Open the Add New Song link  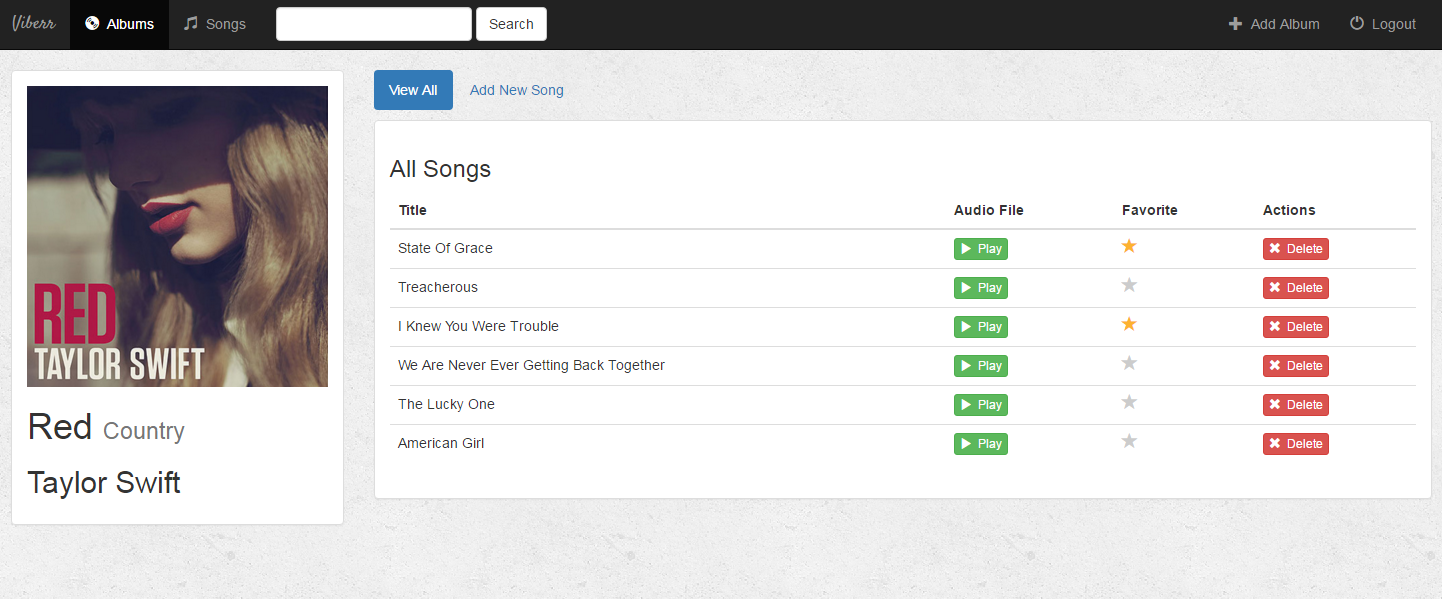516,90
